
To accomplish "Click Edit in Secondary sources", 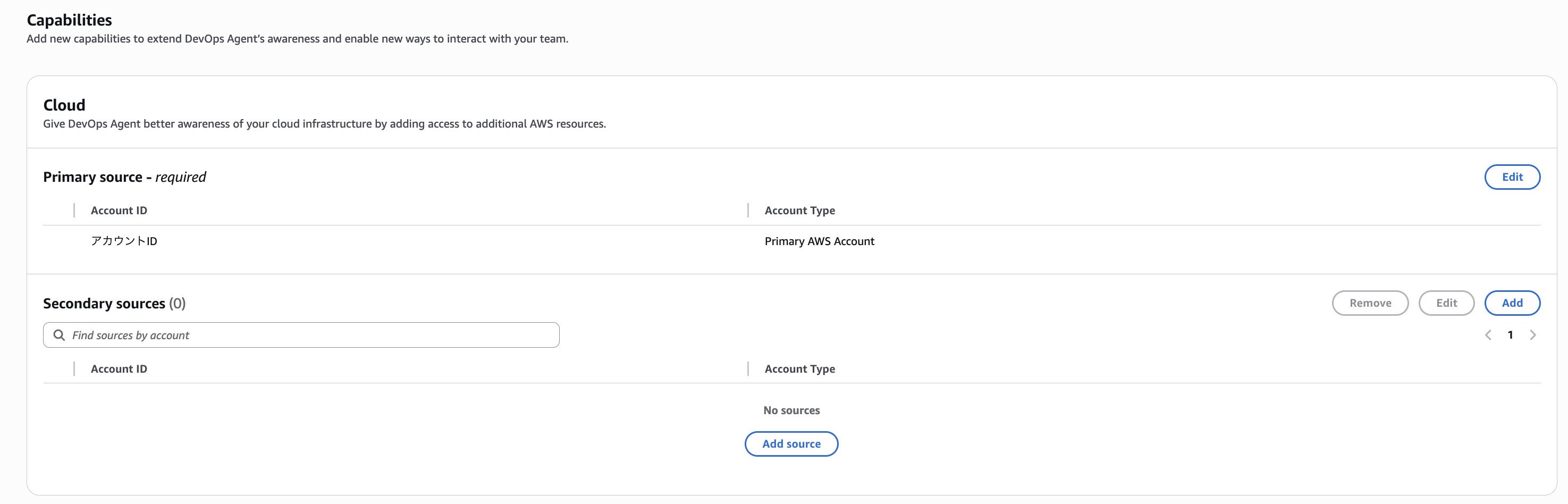I will [x=1446, y=303].
